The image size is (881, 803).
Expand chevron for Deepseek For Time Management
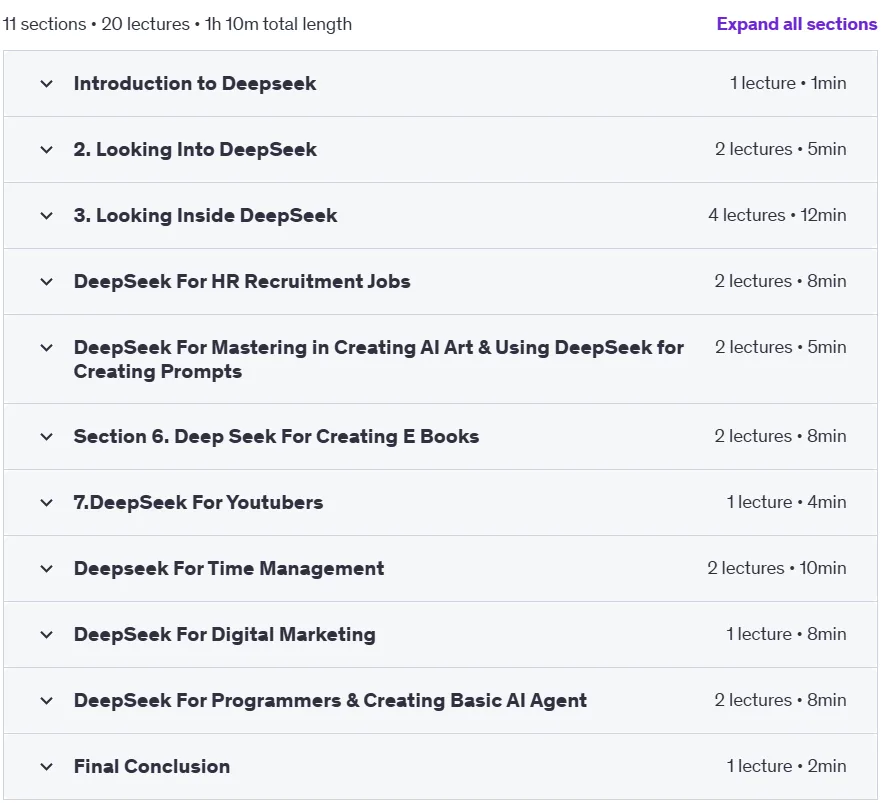tap(47, 569)
